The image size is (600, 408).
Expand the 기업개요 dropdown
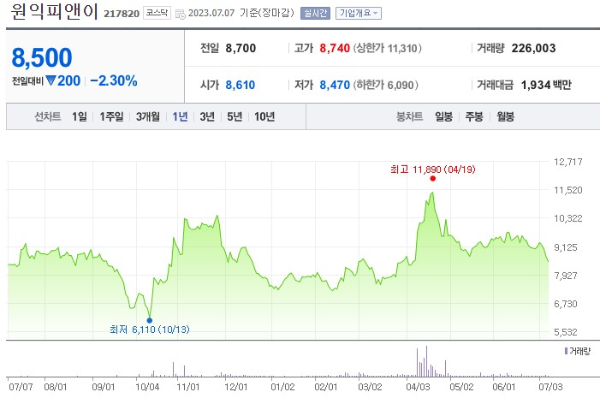coord(358,13)
